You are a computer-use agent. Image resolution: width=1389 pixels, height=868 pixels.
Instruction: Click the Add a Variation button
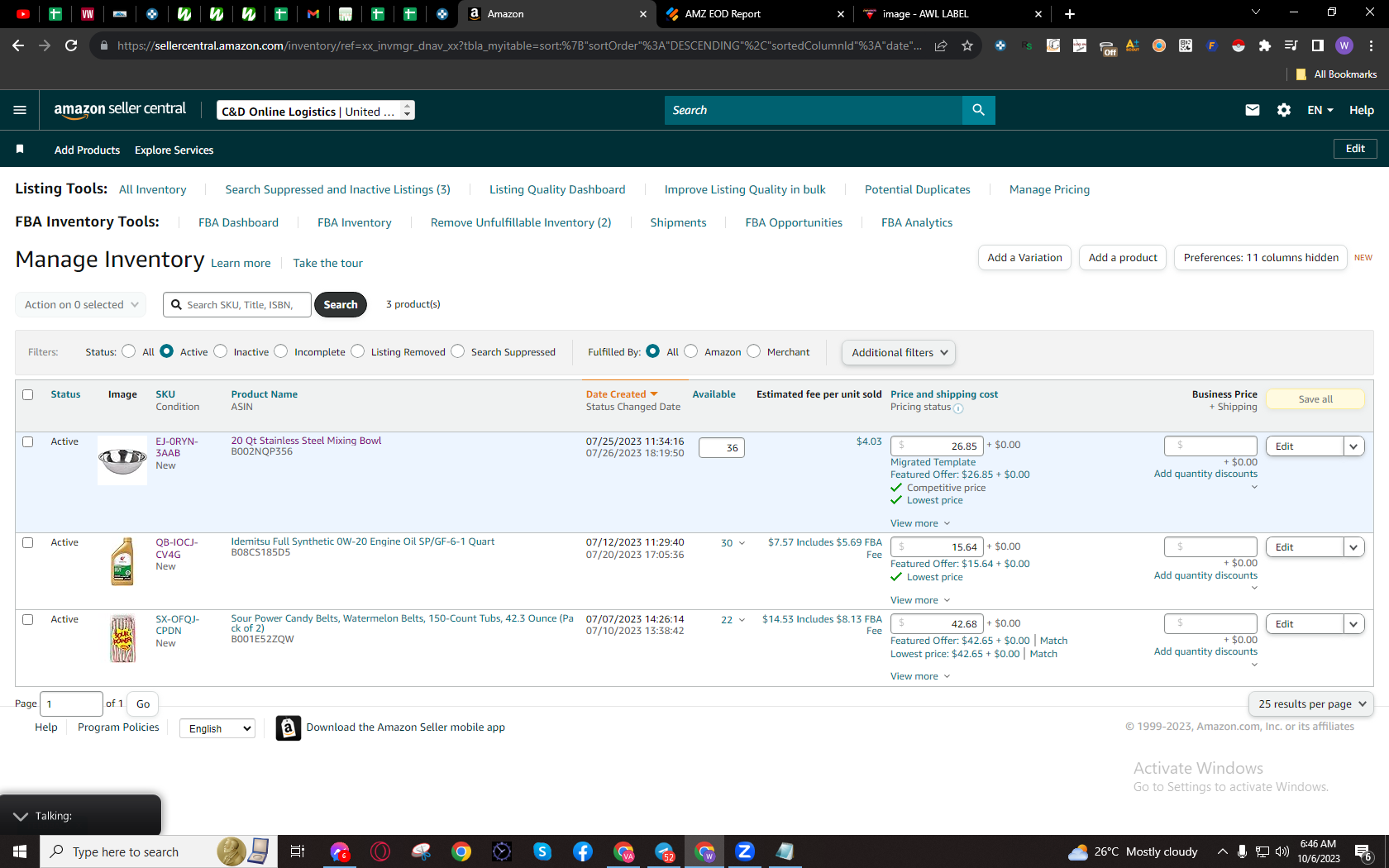pos(1024,258)
